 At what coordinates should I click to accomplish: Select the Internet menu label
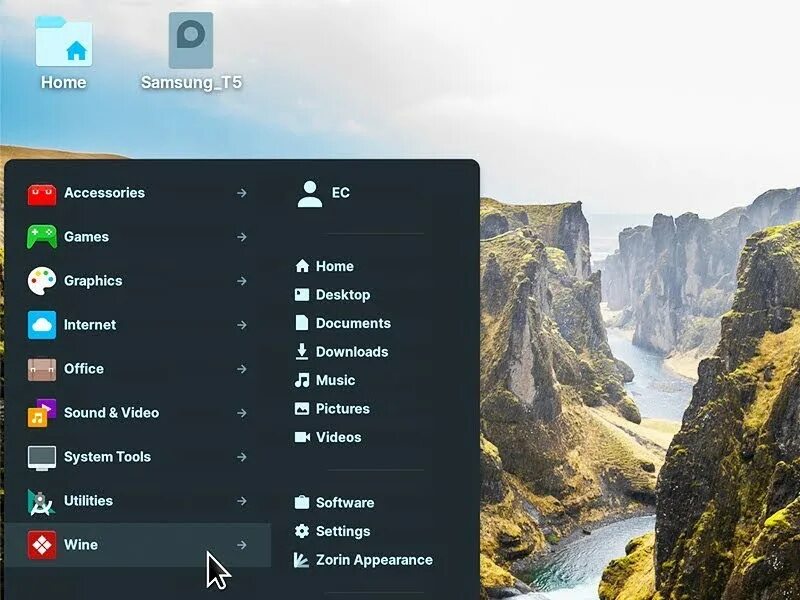pos(90,325)
